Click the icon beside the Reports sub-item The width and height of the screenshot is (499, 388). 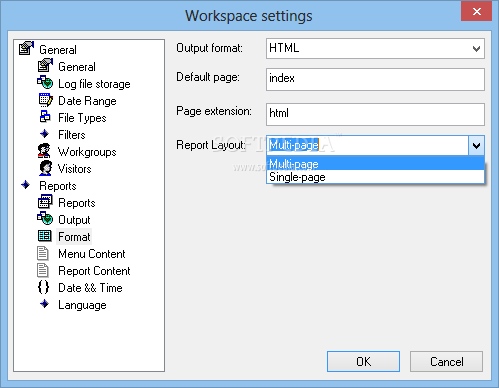coord(45,202)
